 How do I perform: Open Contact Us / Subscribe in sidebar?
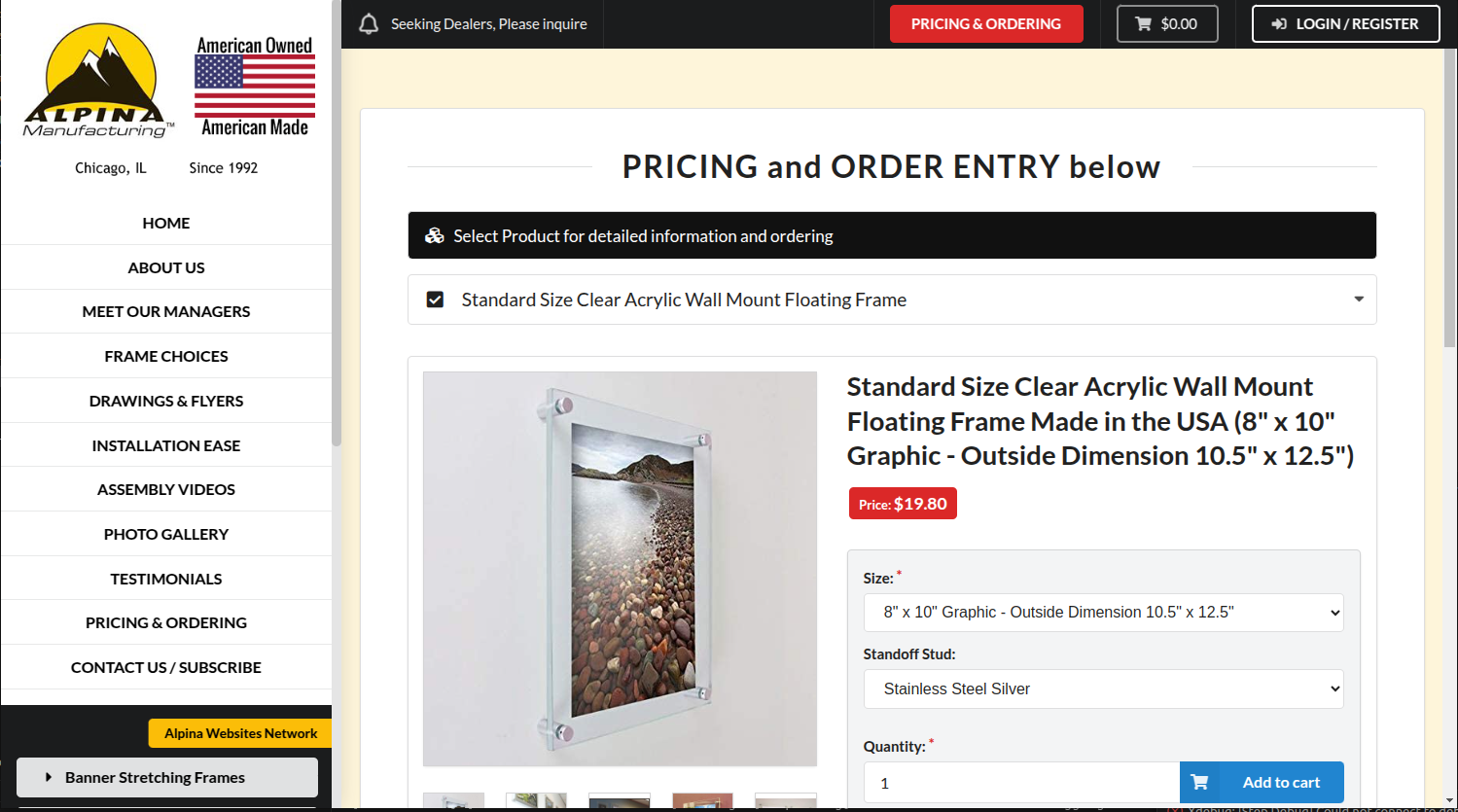click(x=166, y=668)
